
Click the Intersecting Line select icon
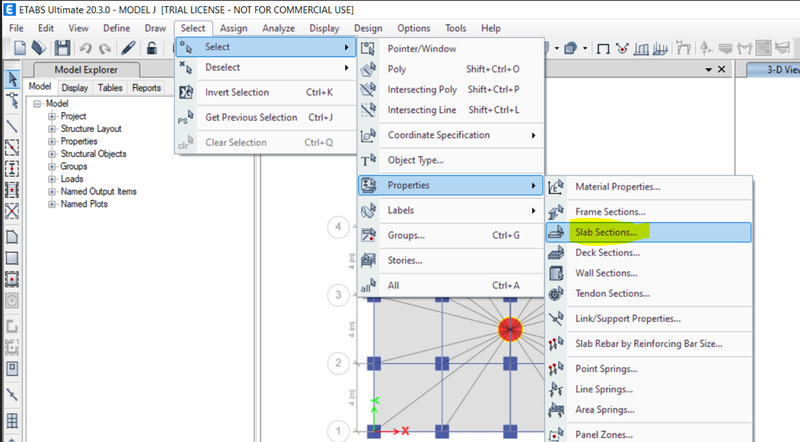(x=368, y=110)
